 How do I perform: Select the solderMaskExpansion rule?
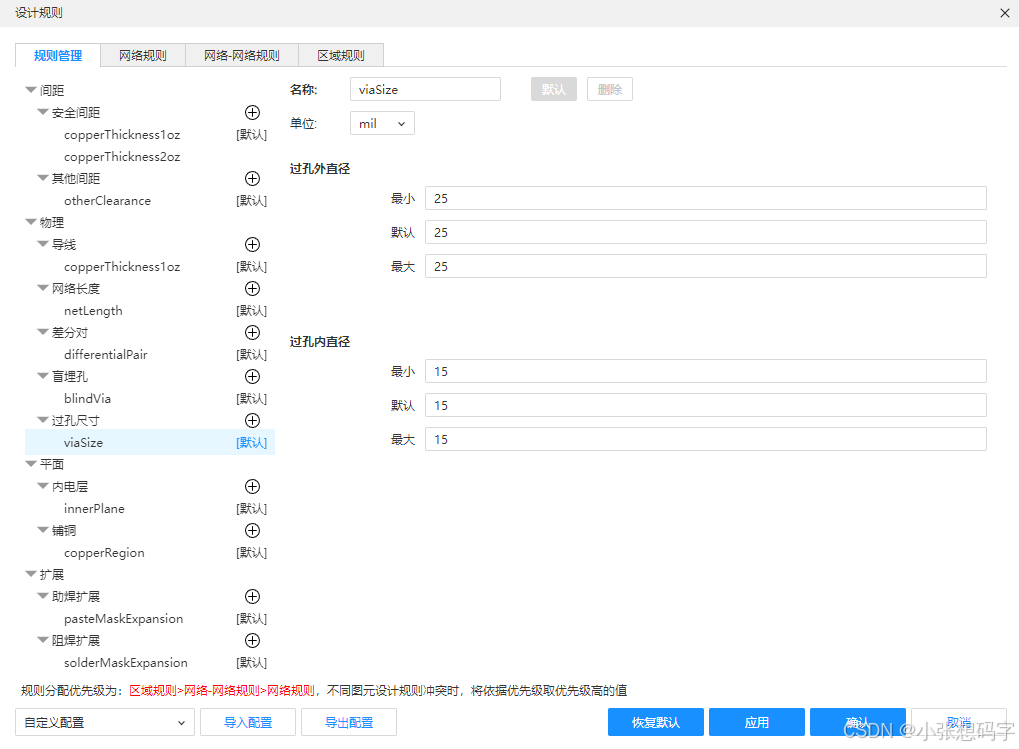126,663
